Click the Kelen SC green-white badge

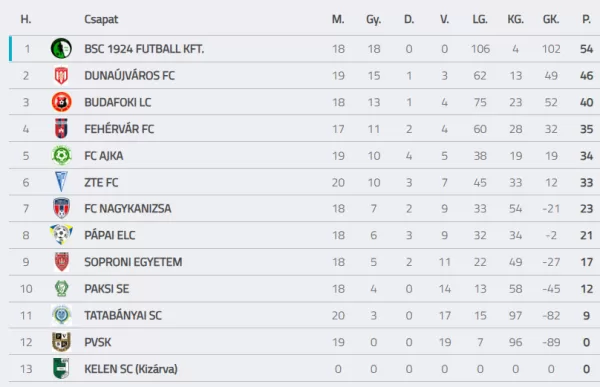pyautogui.click(x=61, y=368)
